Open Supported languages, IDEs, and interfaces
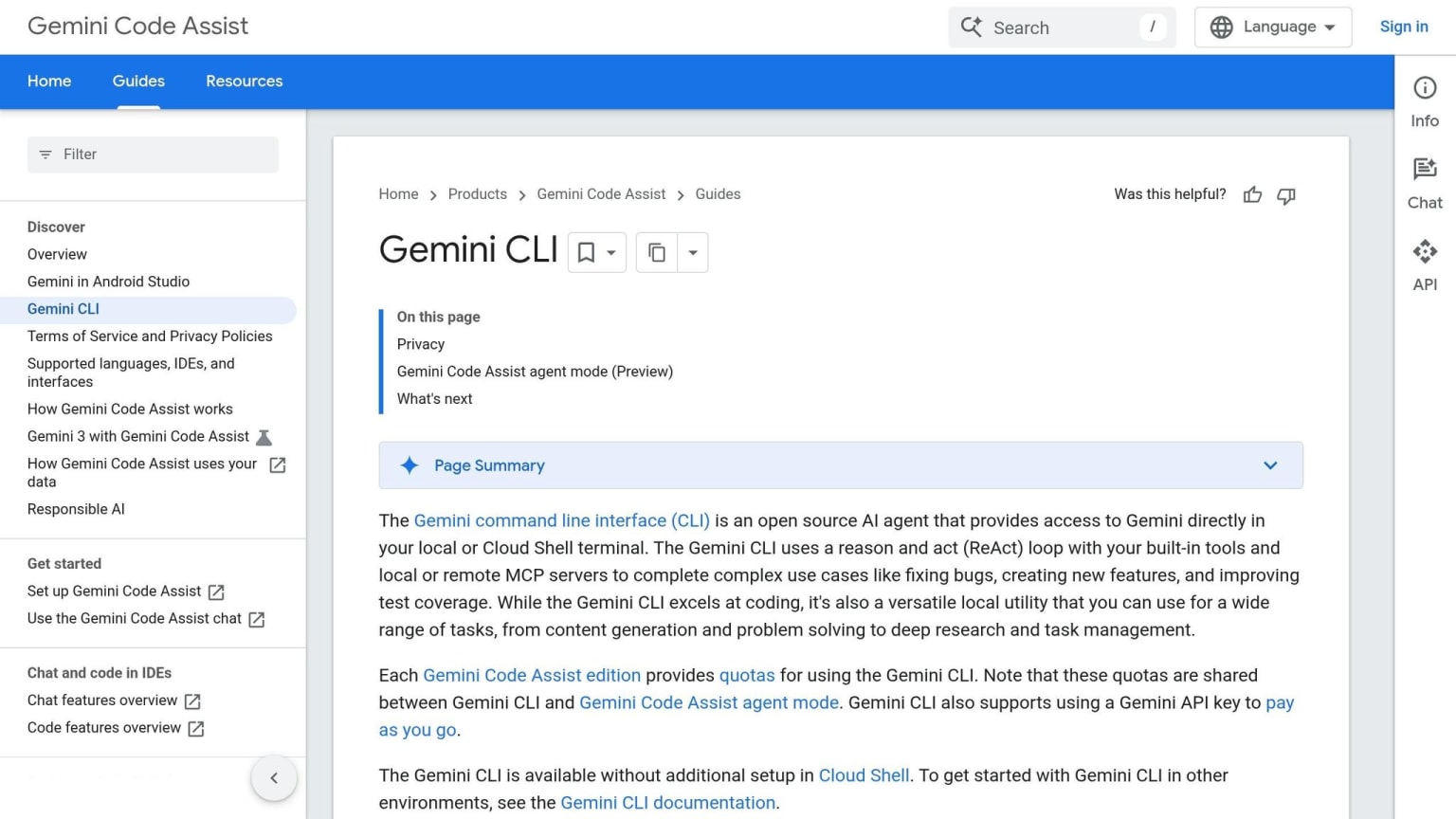Viewport: 1456px width, 819px height. coord(131,373)
